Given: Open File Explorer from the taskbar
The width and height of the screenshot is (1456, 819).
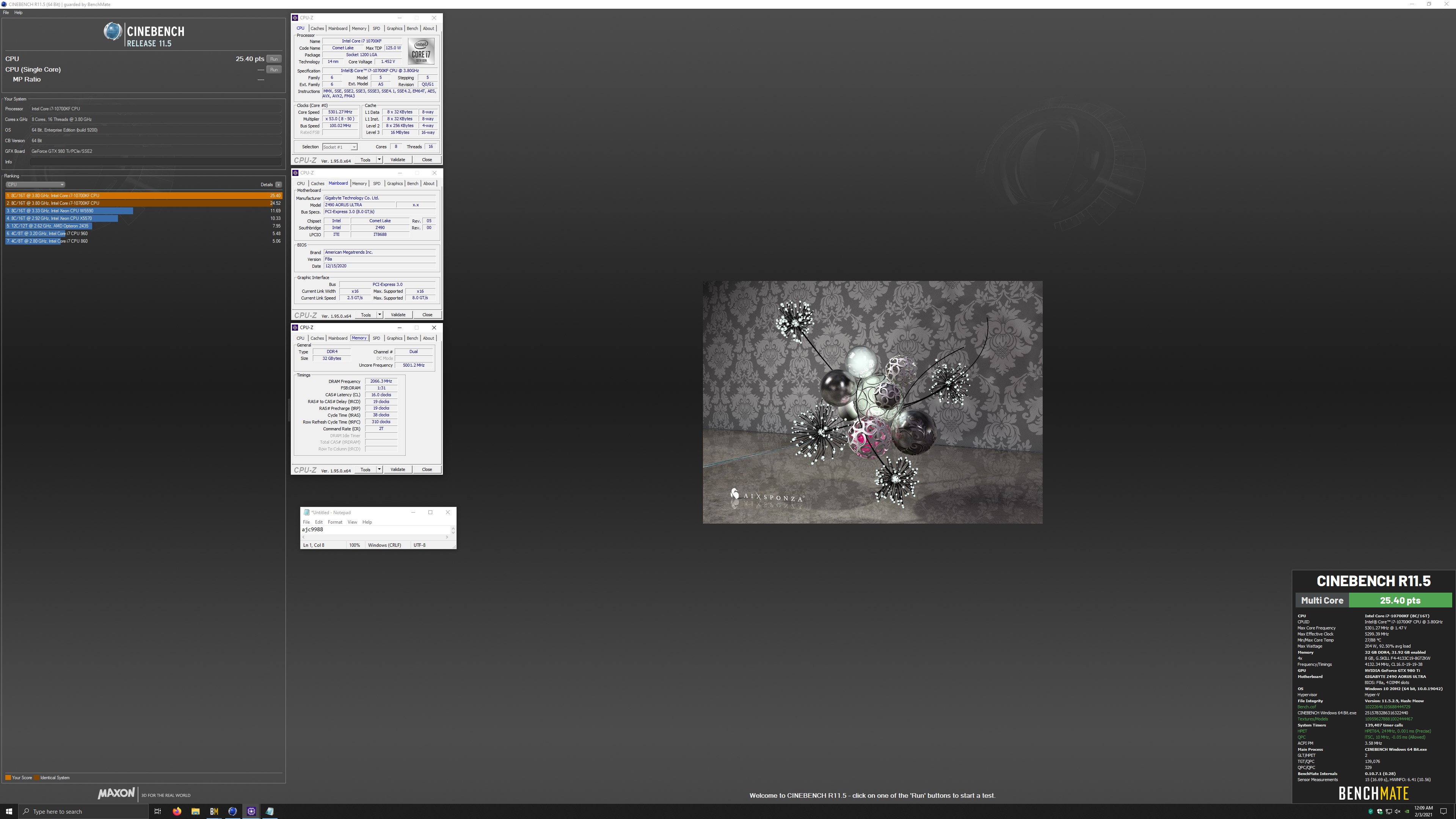Looking at the screenshot, I should point(196,812).
